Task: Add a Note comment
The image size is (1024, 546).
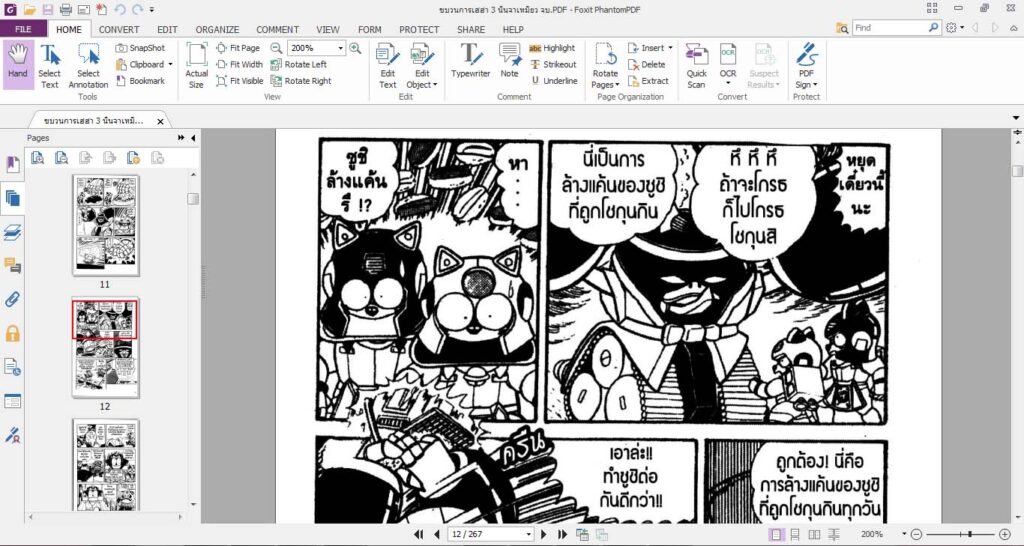Action: click(x=509, y=61)
